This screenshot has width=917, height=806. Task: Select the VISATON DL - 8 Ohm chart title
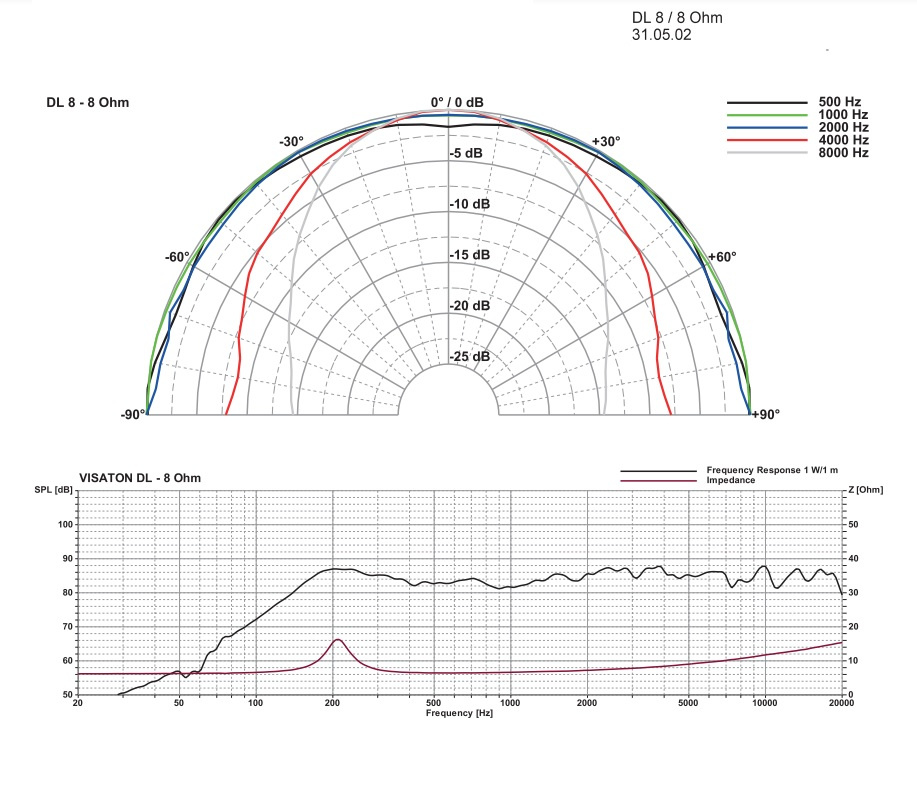click(x=140, y=480)
